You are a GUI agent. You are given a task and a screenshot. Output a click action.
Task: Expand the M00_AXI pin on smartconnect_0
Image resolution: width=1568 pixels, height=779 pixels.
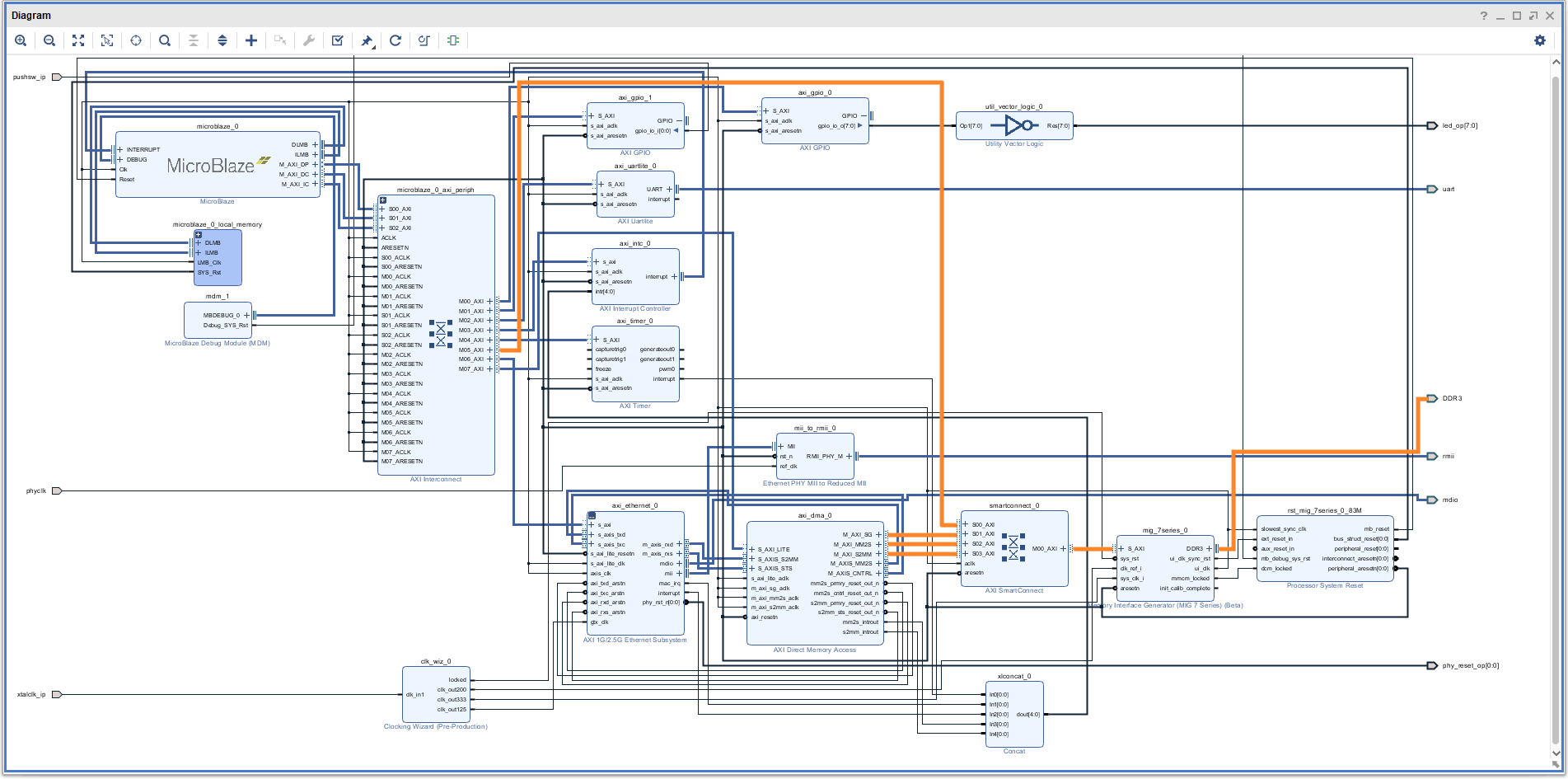[x=1063, y=549]
